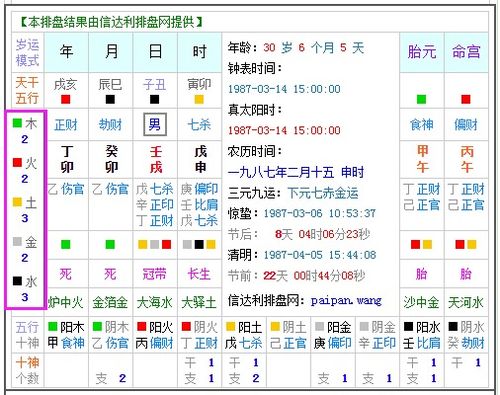Click the 大海水 nayin label
This screenshot has width=500, height=395.
point(155,303)
